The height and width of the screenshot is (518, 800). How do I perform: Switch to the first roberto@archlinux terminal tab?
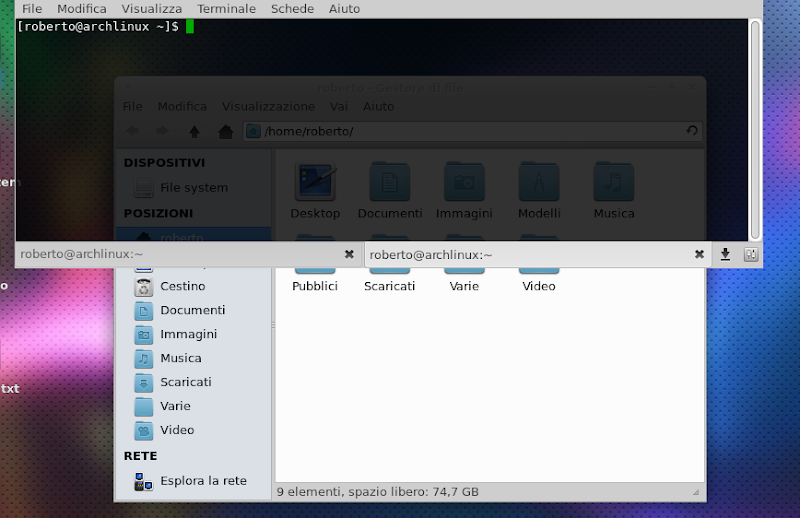pos(189,254)
